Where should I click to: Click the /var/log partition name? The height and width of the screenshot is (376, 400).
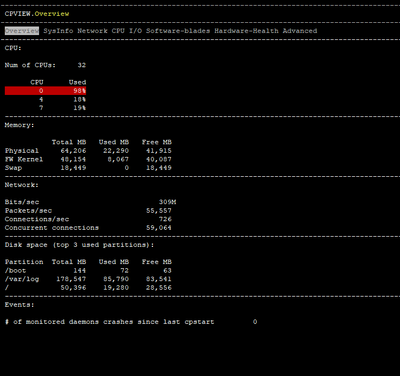[22, 279]
